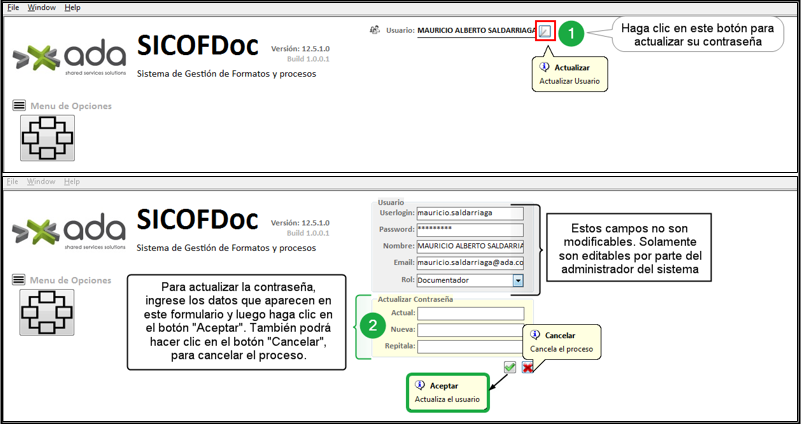Click the green checkmark Aceptar icon
The width and height of the screenshot is (801, 424).
(510, 367)
